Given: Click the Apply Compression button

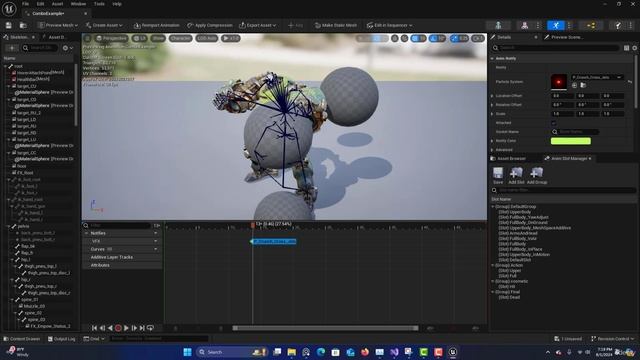Looking at the screenshot, I should coord(210,25).
